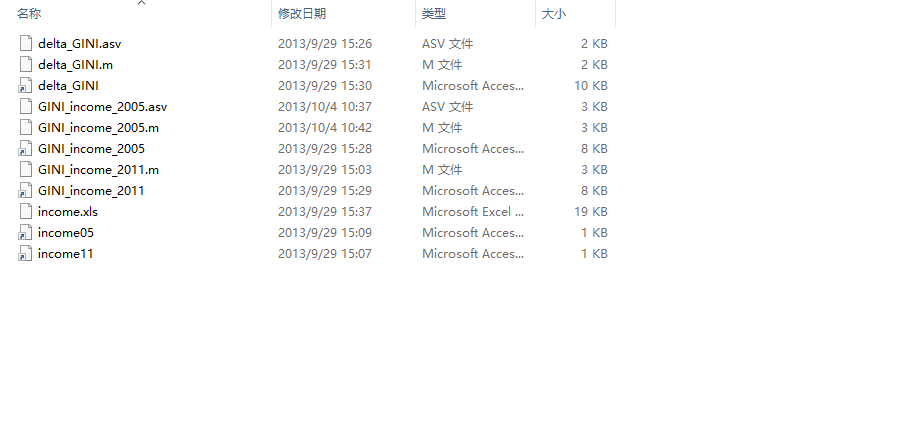Click the Microsoft Excel type entry
Screen dimensions: 902x435
point(473,212)
